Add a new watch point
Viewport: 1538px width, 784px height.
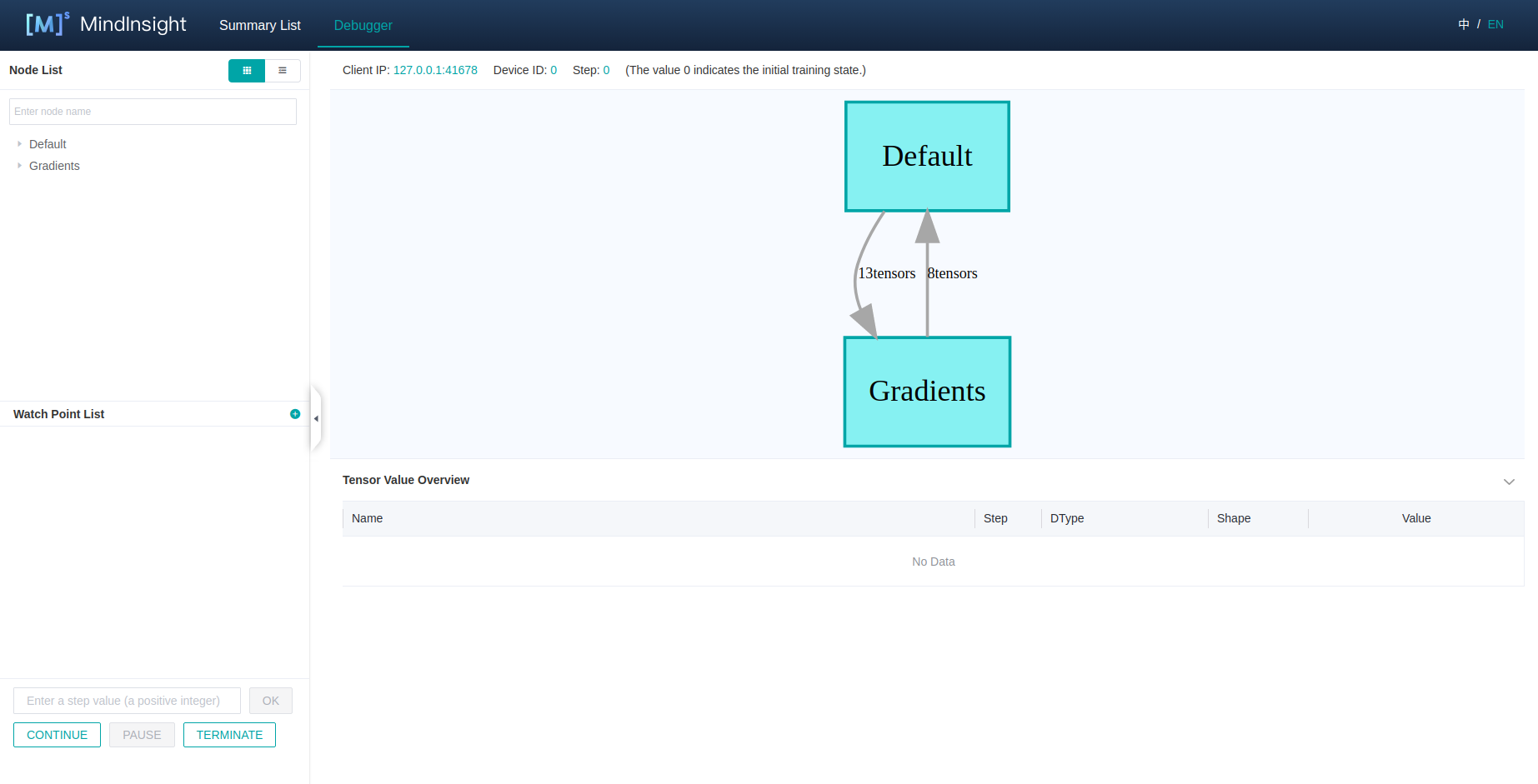coord(295,414)
